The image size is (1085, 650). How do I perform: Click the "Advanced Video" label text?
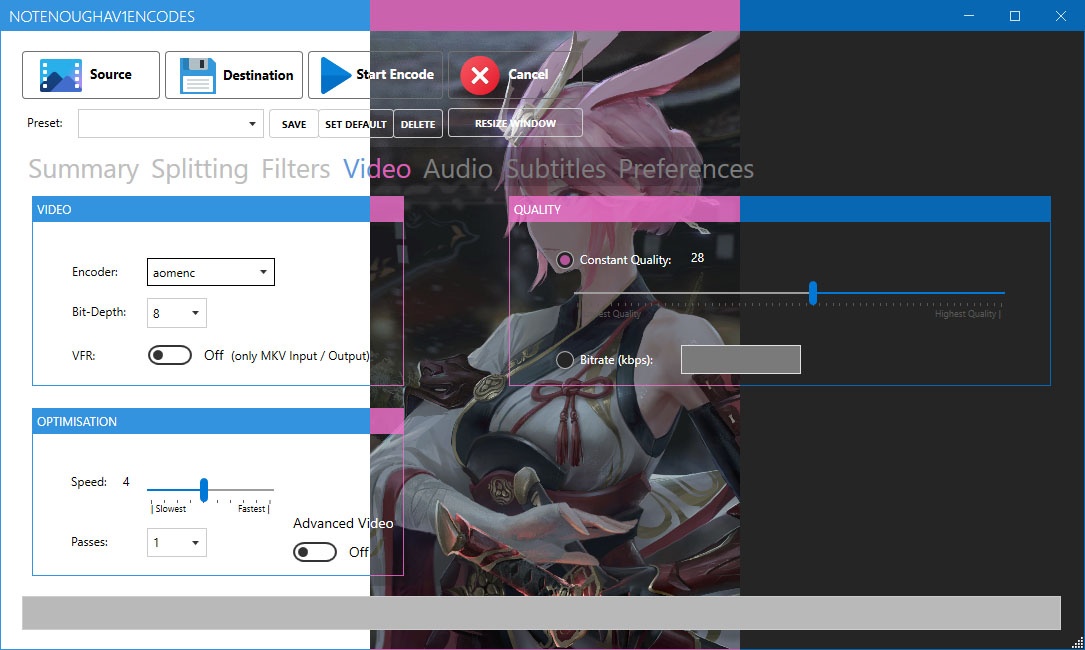pyautogui.click(x=343, y=523)
